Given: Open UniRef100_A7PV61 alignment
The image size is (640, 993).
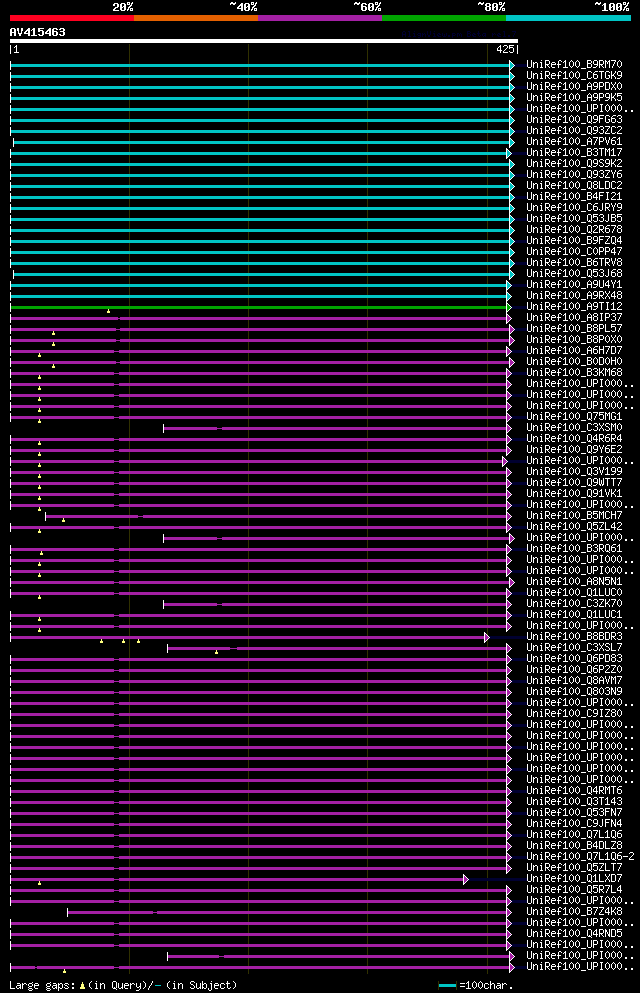Looking at the screenshot, I should [574, 142].
